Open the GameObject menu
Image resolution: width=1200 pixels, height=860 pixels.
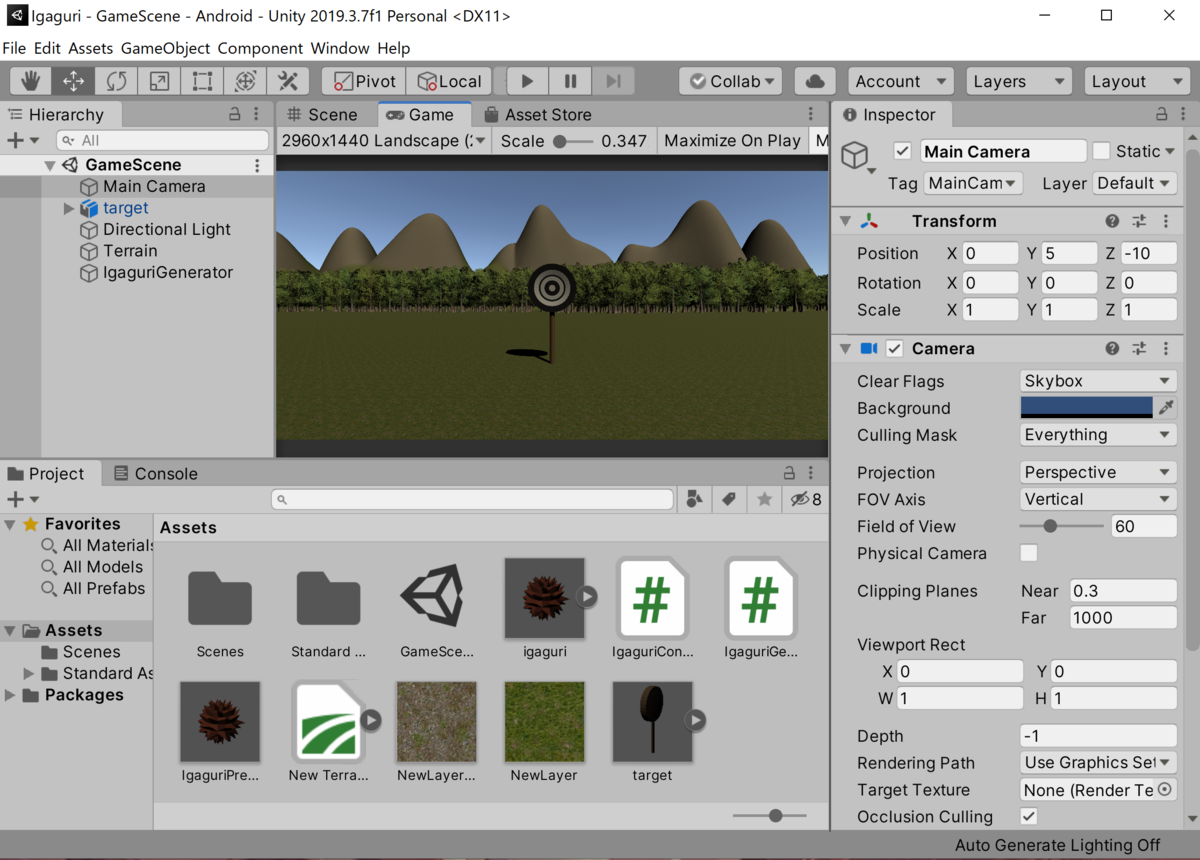pos(165,48)
